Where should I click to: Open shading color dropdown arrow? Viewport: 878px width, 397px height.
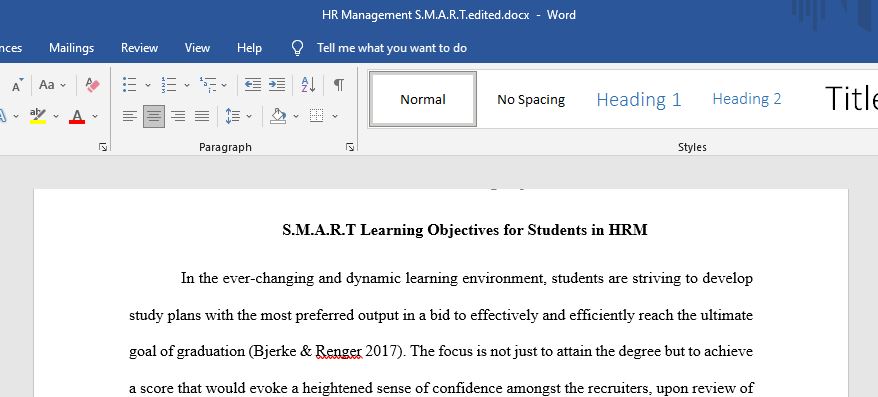(x=296, y=116)
